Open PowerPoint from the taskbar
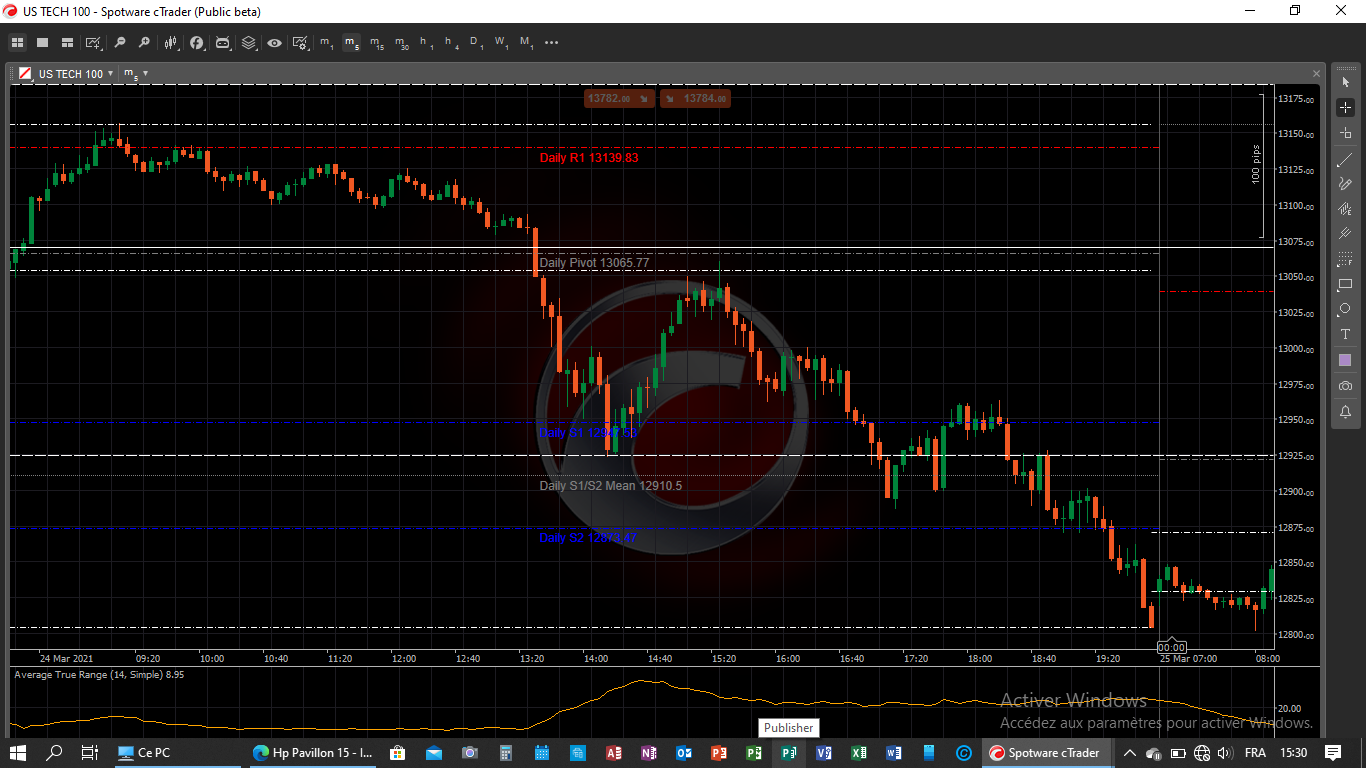The image size is (1366, 768). click(x=719, y=753)
